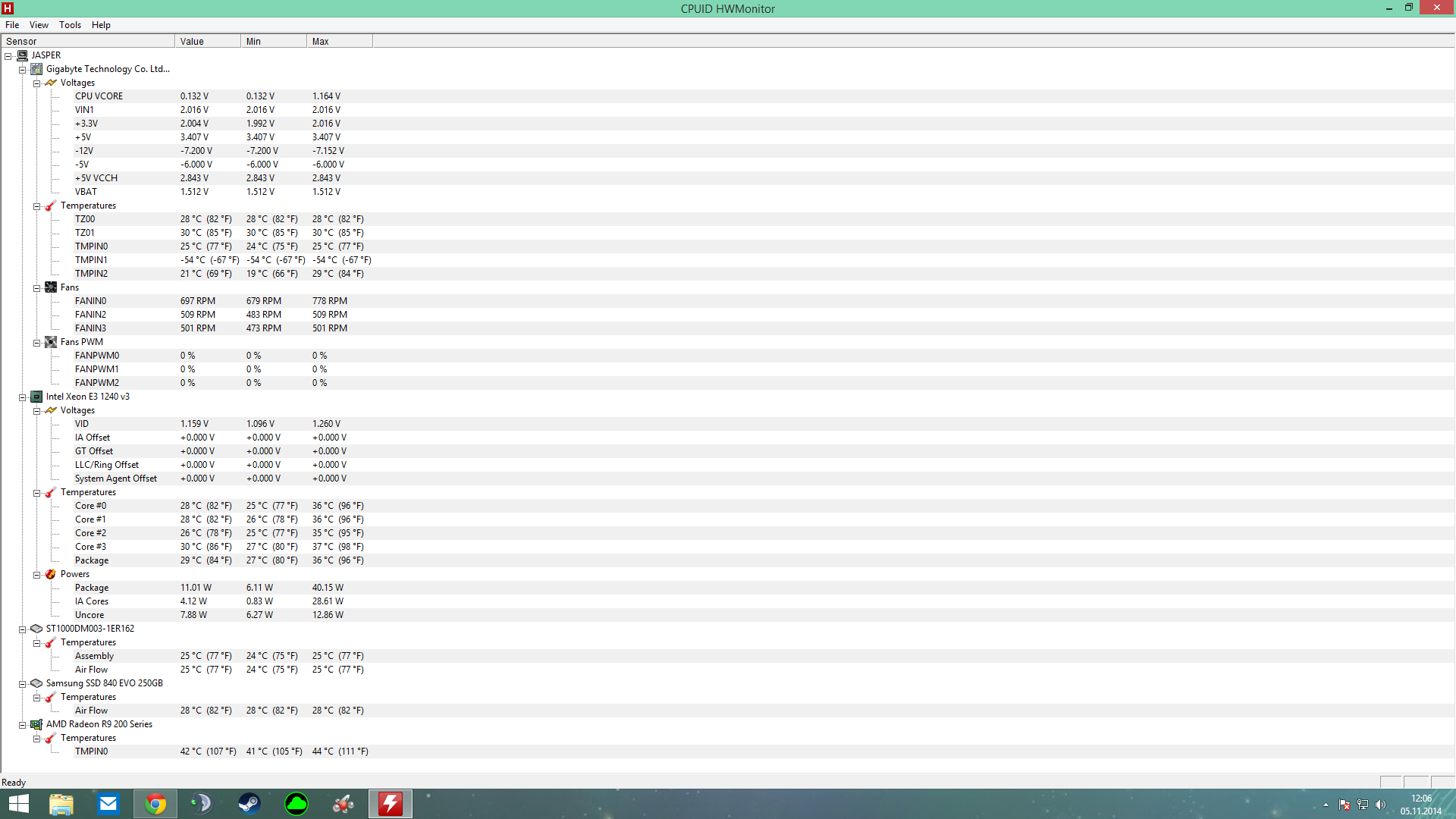Click the Gigabyte motherboard icon
Image resolution: width=1456 pixels, height=819 pixels.
[x=36, y=69]
